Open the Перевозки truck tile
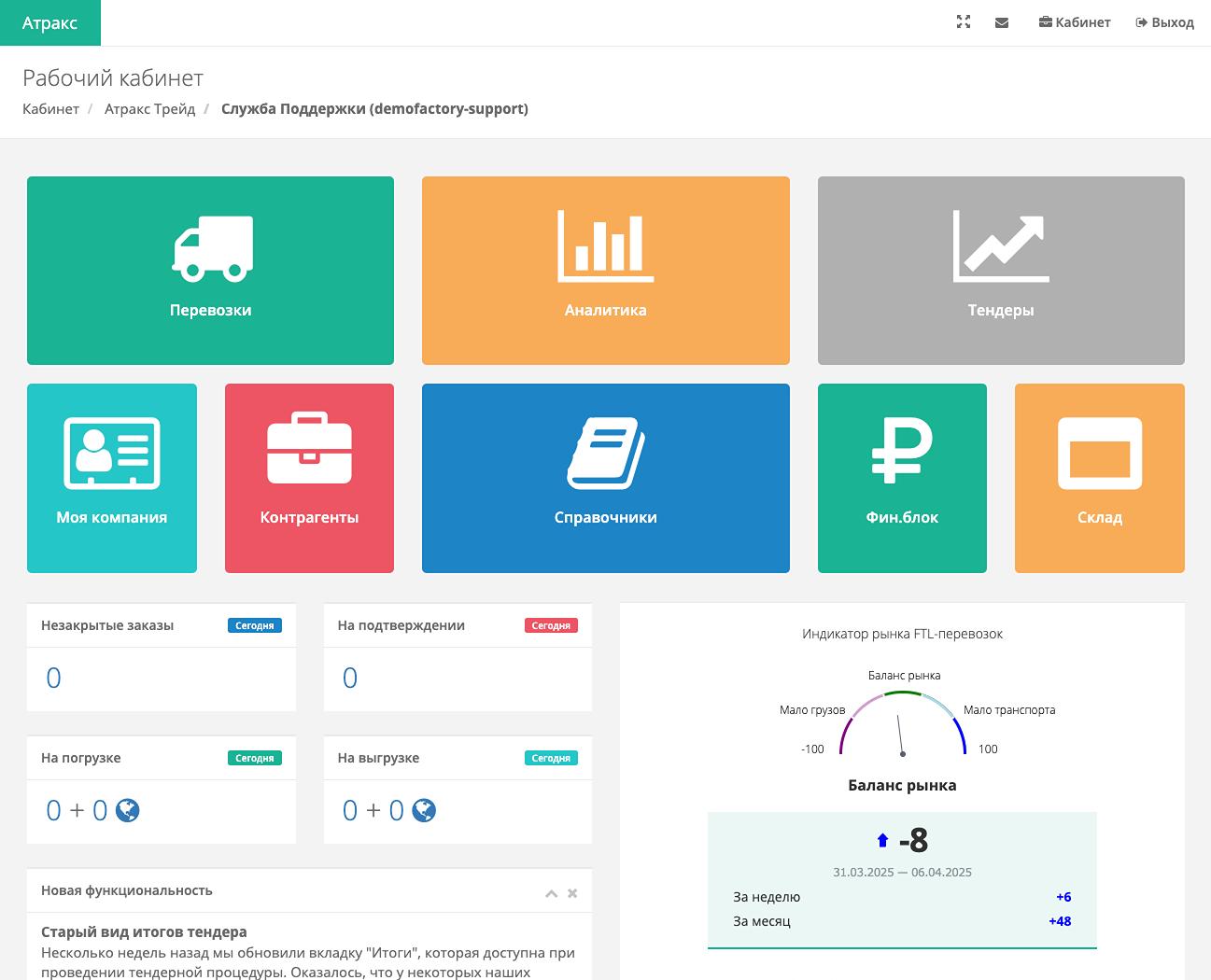Screen dimensions: 1211x980 [x=210, y=271]
